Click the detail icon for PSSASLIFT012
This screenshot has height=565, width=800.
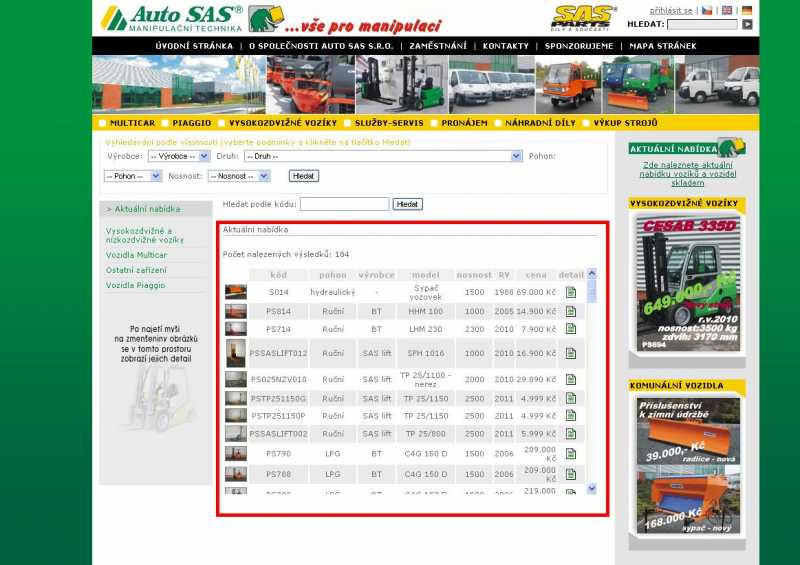570,353
